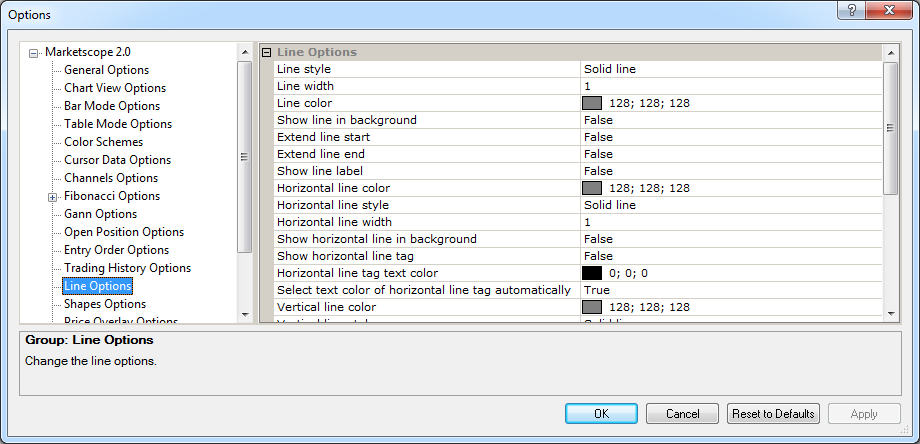Click tree panel scroll down arrow
The image size is (920, 444).
245,314
